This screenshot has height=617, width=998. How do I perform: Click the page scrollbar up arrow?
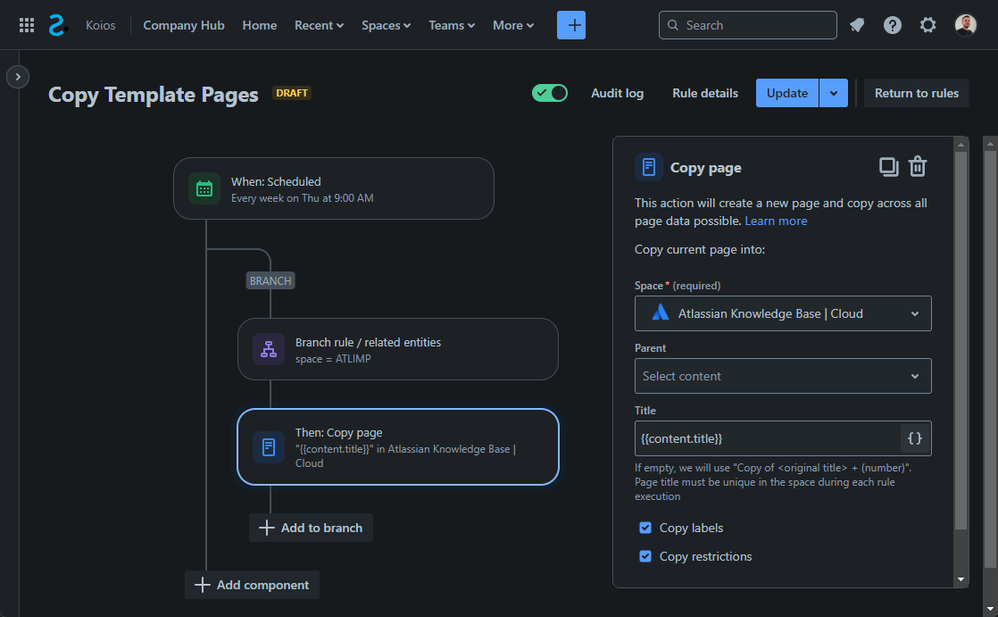pos(990,145)
